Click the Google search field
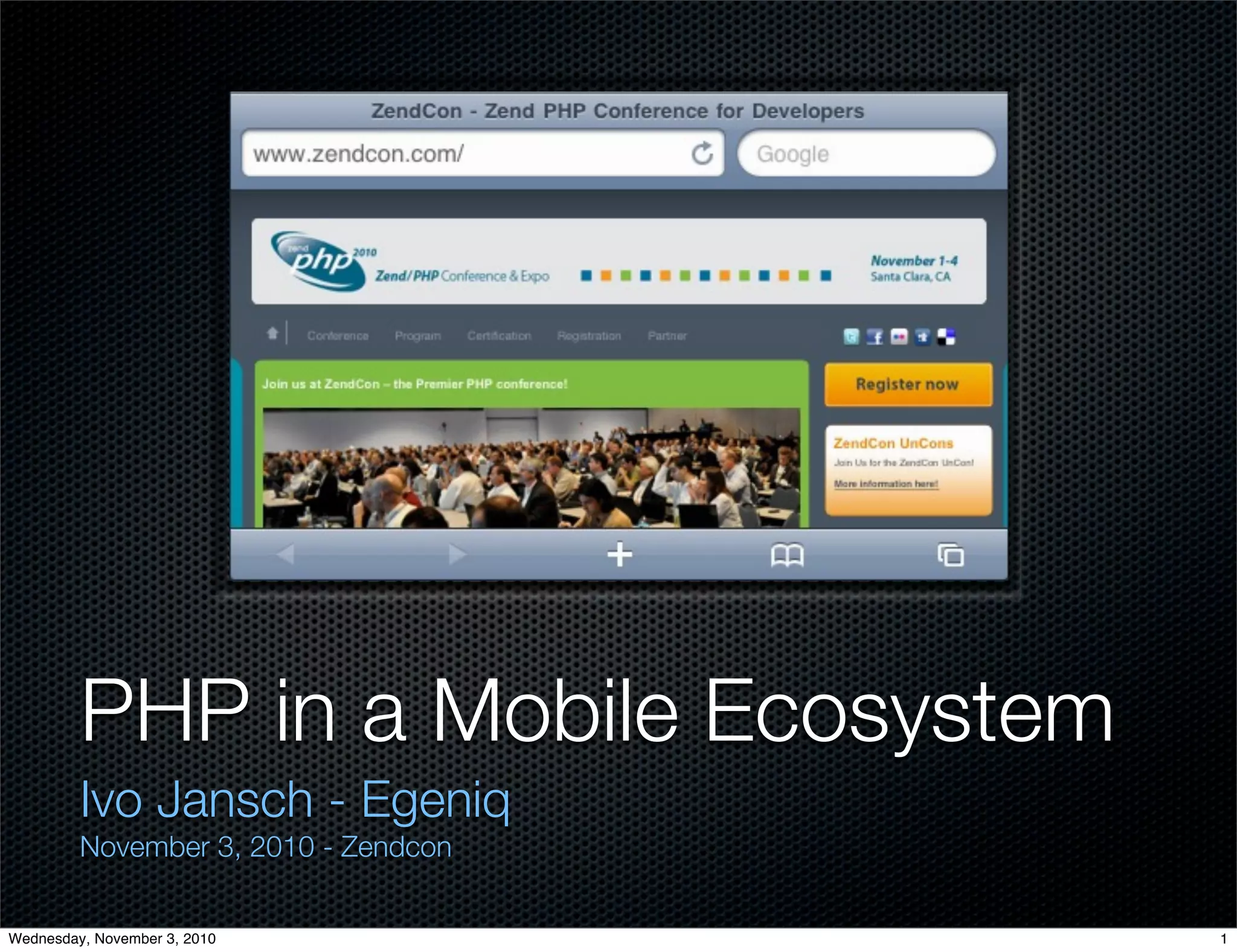This screenshot has height=952, width=1237. [866, 153]
